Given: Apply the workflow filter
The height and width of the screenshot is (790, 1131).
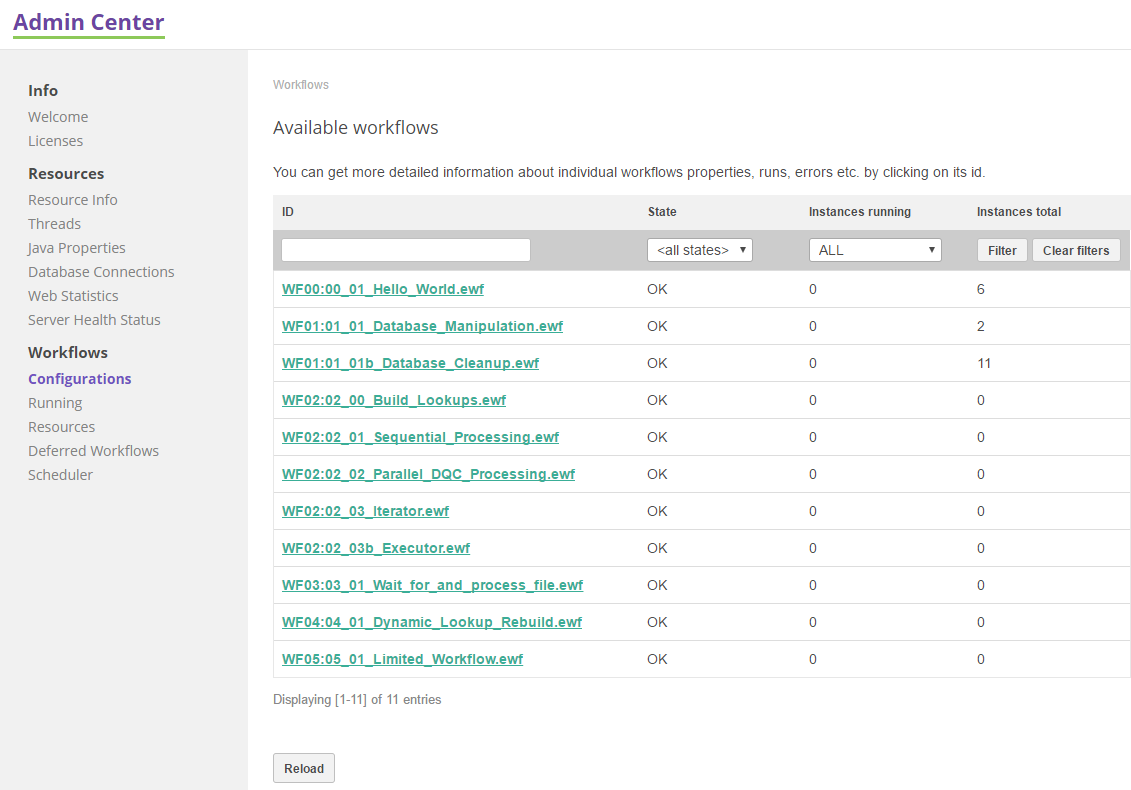Looking at the screenshot, I should coord(1002,249).
